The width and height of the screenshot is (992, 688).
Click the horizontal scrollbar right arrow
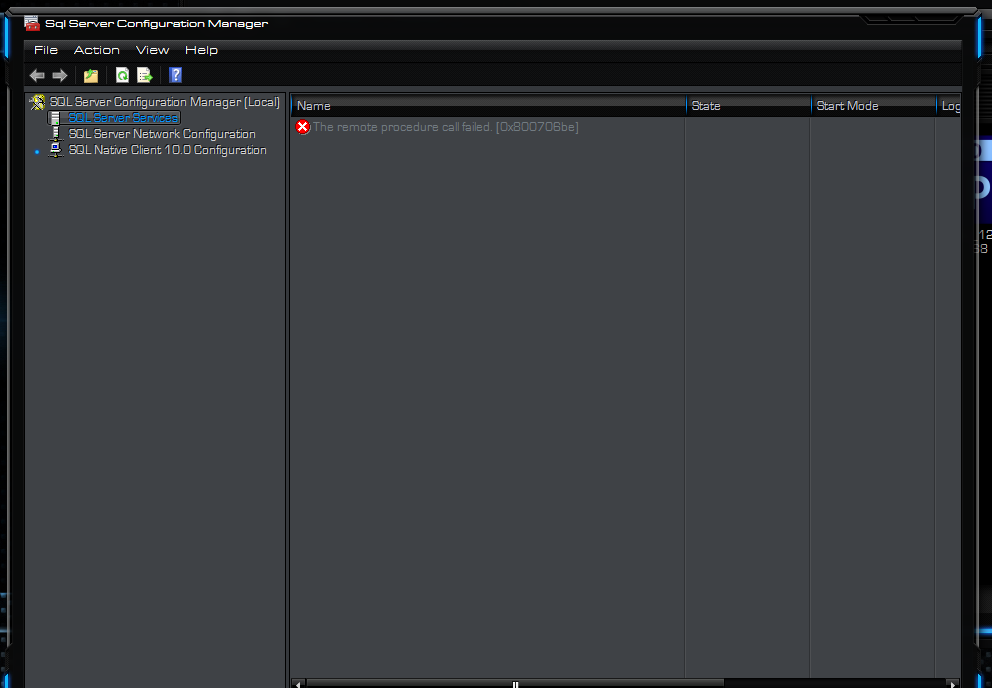(953, 684)
